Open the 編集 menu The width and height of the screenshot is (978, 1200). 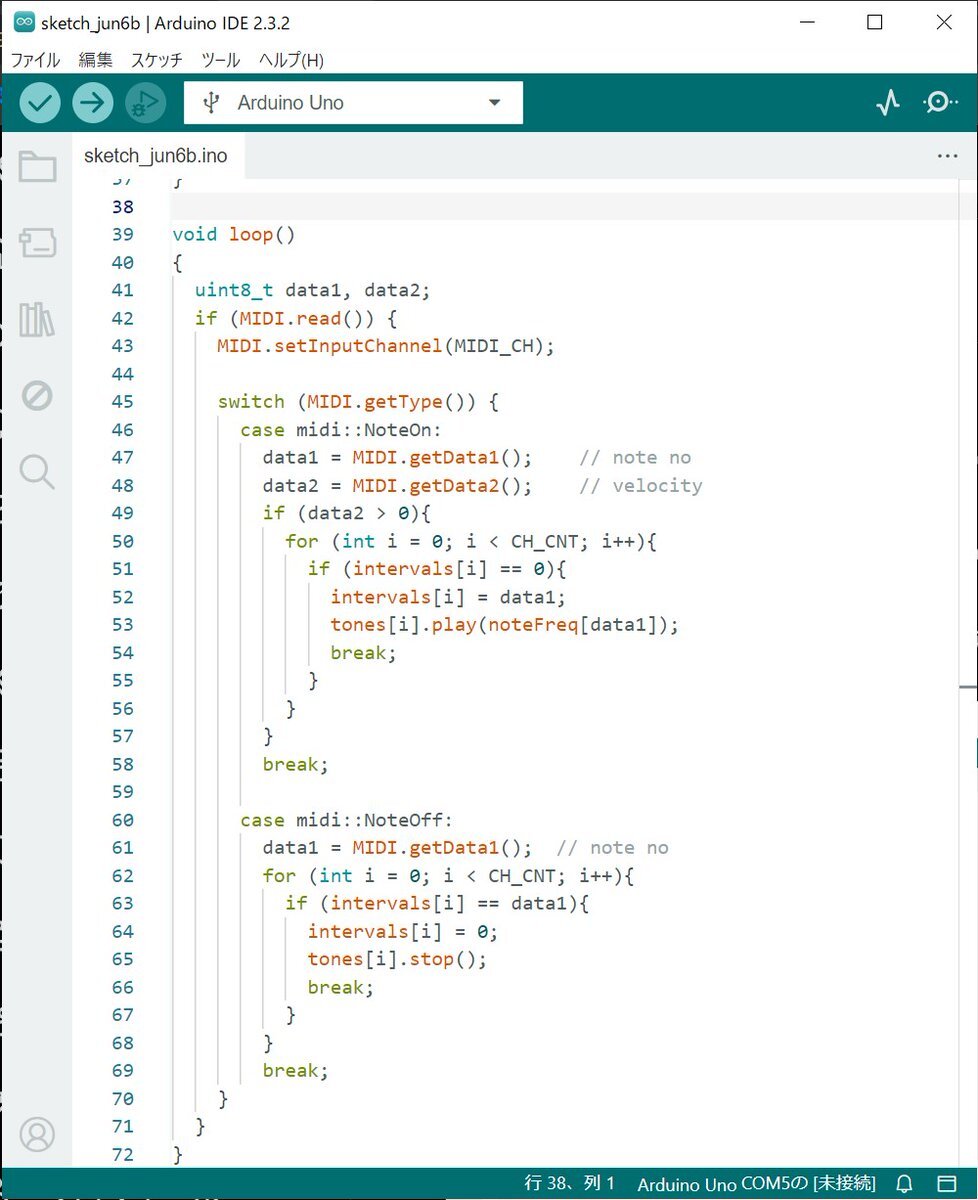pyautogui.click(x=96, y=60)
